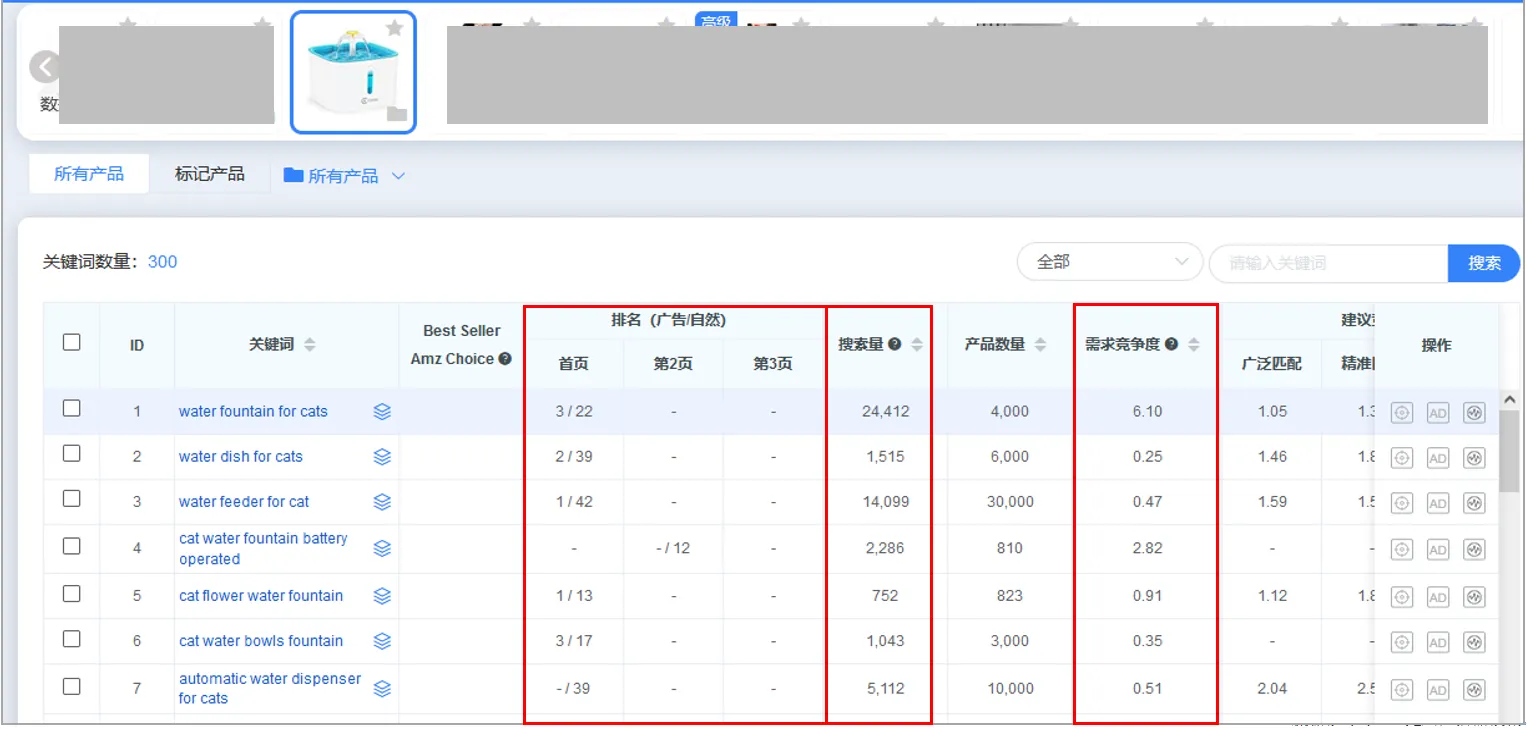Click trend icon for cat water bowls fountain
The image size is (1527, 729).
pos(1474,641)
